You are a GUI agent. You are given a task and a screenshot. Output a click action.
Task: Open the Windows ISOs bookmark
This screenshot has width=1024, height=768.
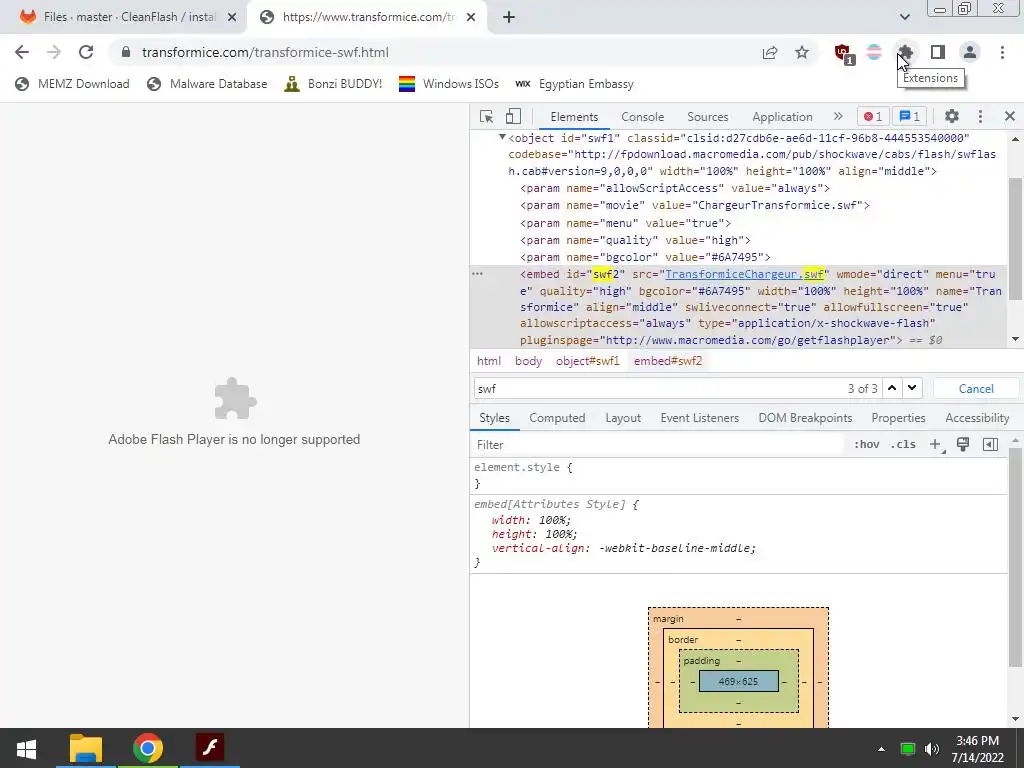[x=449, y=84]
